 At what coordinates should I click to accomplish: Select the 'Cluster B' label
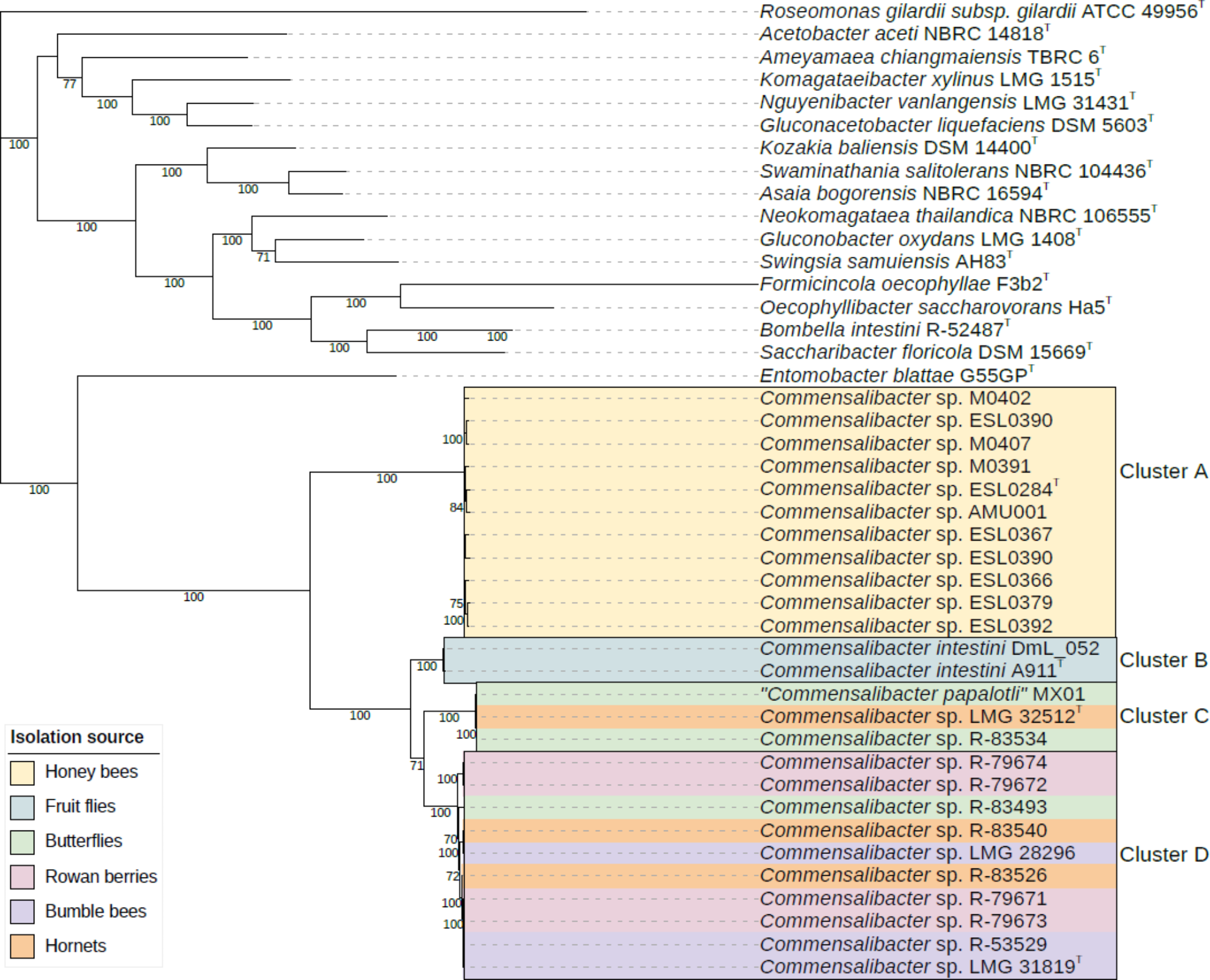pyautogui.click(x=1164, y=660)
